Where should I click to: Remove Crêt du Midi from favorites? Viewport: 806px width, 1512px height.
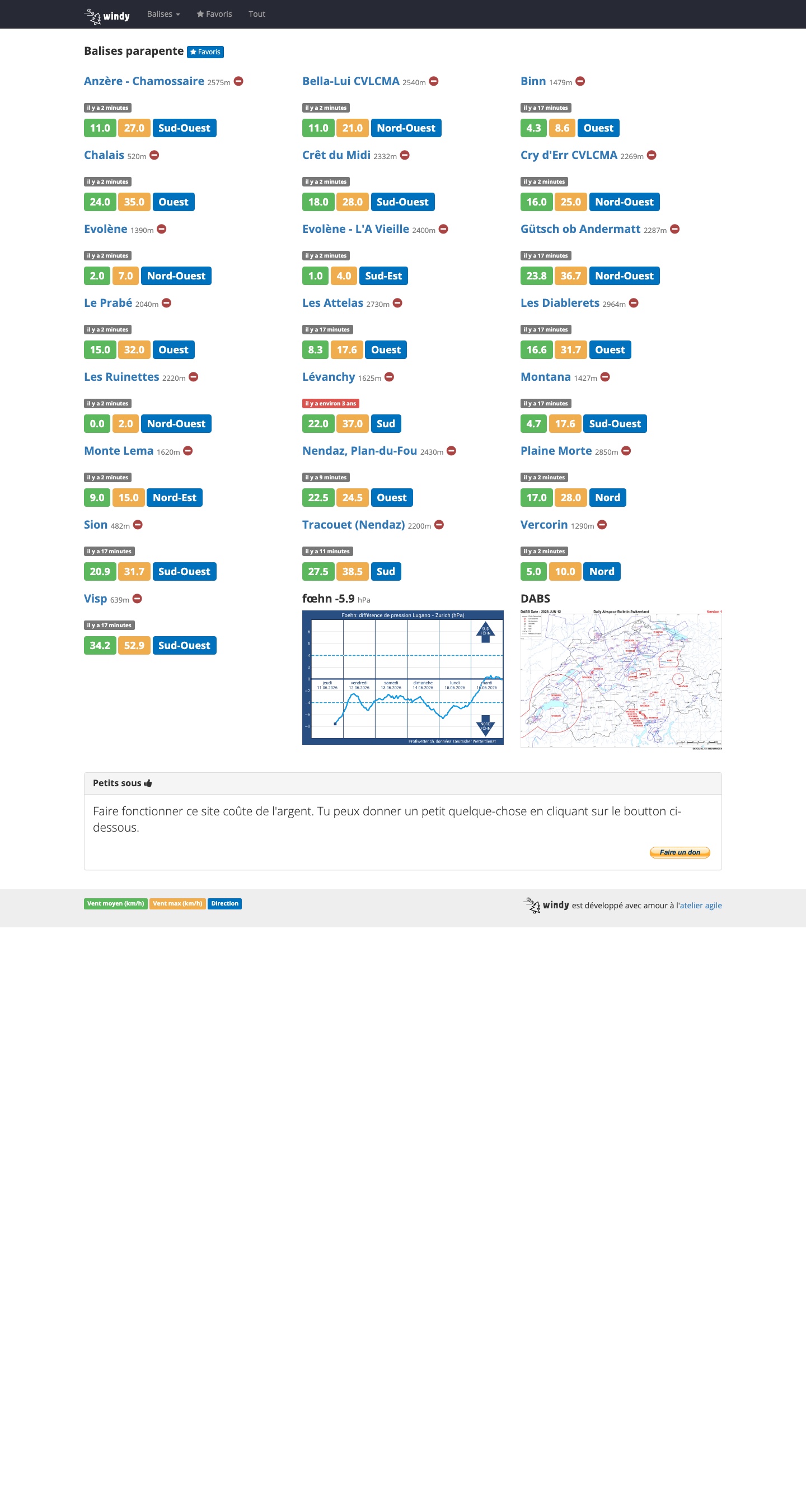tap(405, 156)
